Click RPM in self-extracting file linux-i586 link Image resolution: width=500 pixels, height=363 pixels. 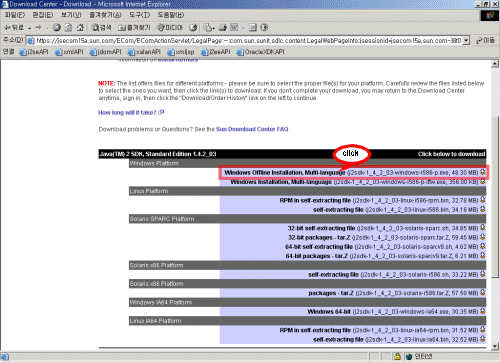click(315, 200)
